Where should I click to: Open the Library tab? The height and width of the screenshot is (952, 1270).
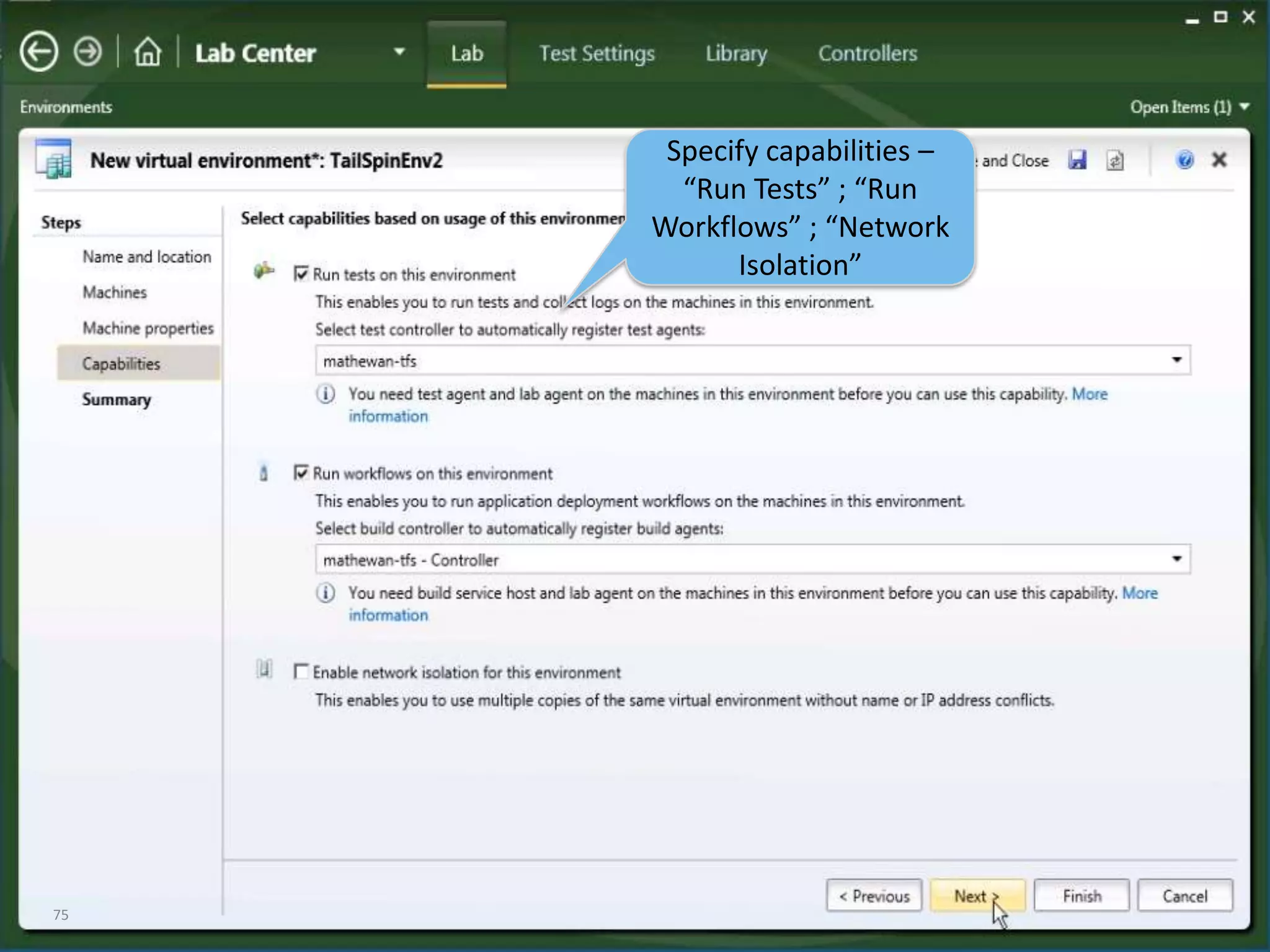point(736,54)
